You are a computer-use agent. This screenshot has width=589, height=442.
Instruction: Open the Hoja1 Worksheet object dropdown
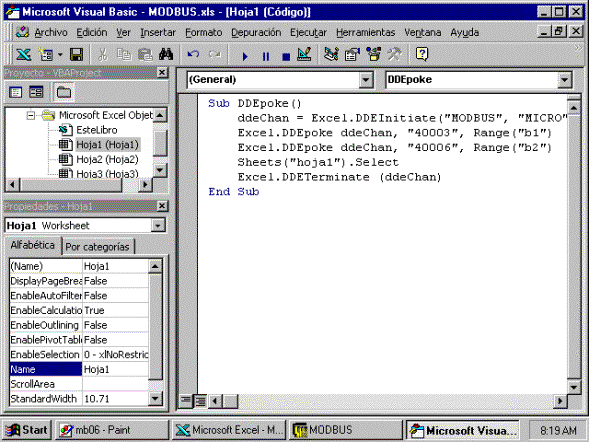pos(158,226)
